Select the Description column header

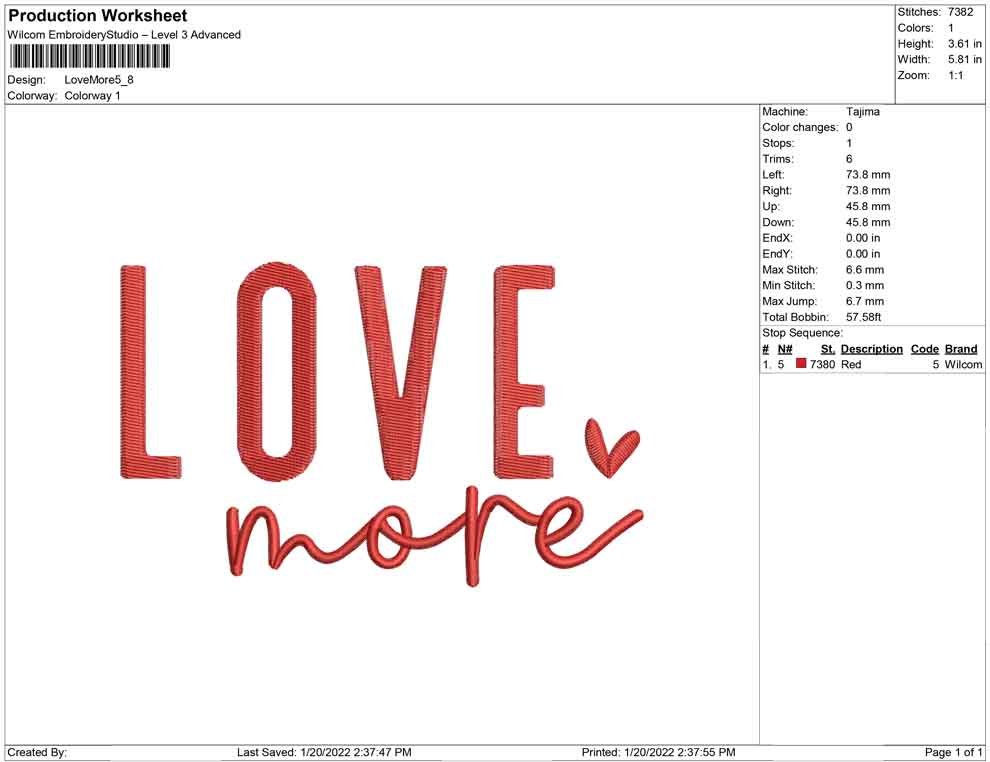click(x=871, y=348)
